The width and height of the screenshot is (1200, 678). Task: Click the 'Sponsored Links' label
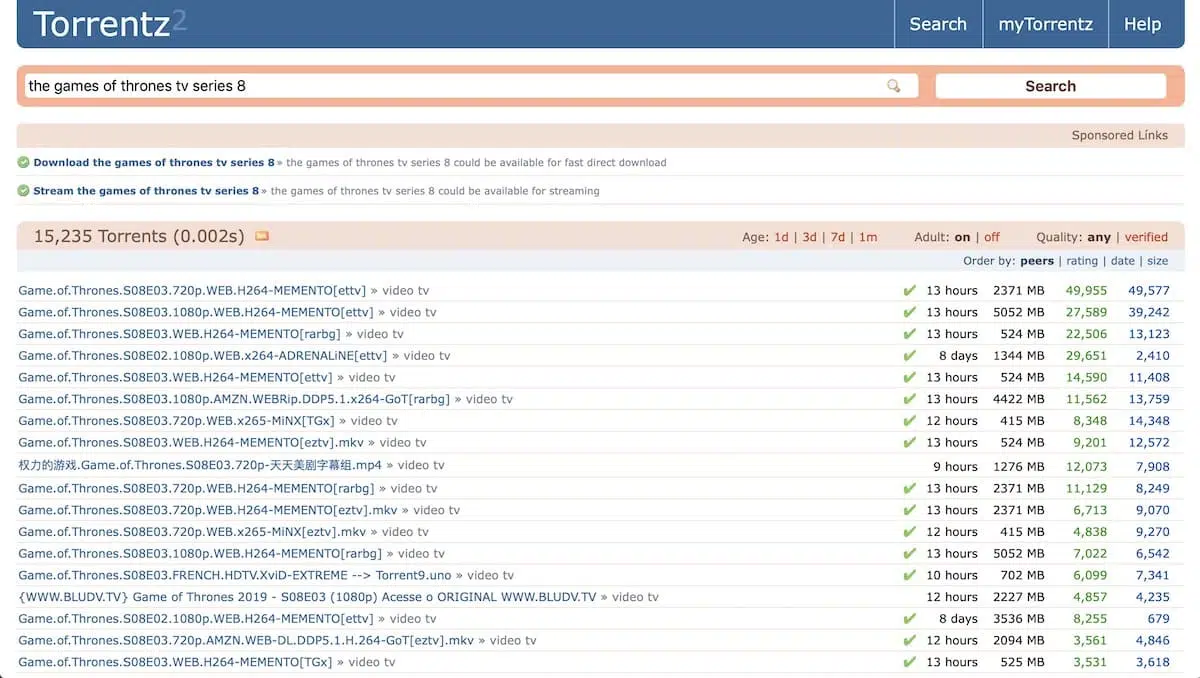click(1120, 135)
